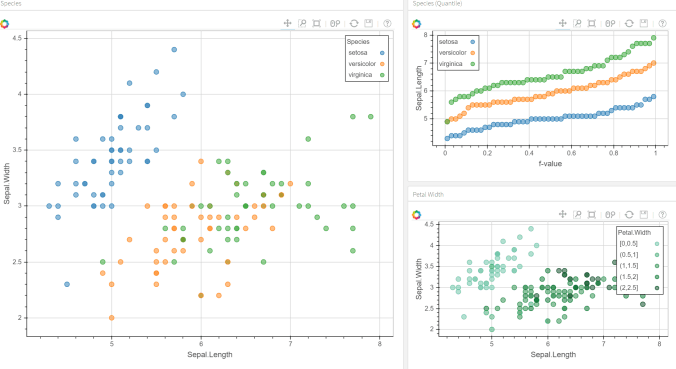
Task: Select Box Zoom tool above Species scatter plot
Action: (x=302, y=23)
